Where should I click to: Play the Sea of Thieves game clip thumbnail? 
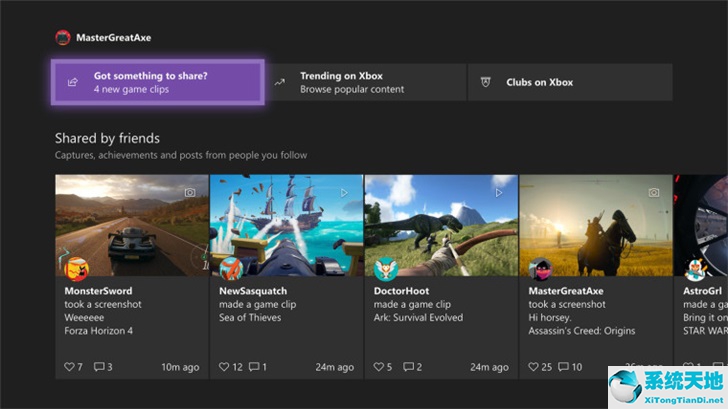pyautogui.click(x=286, y=225)
